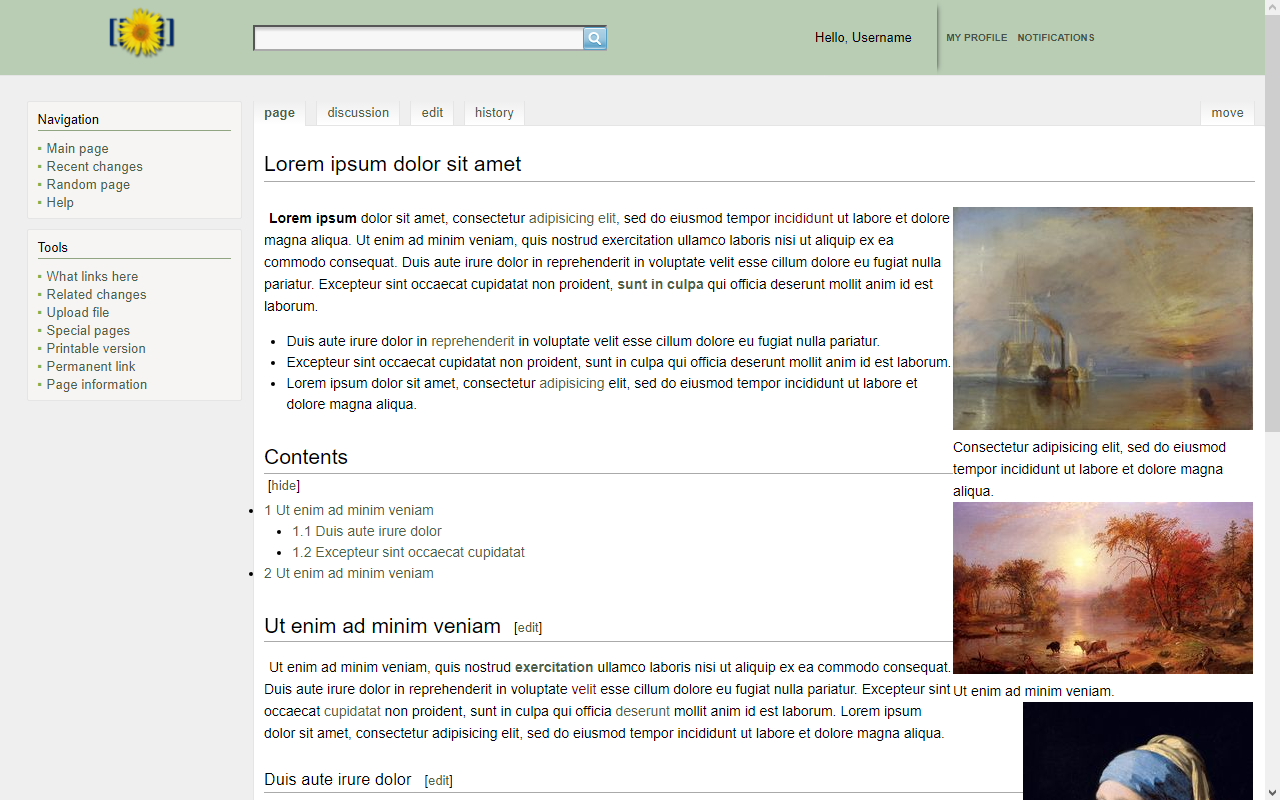Switch to the edit tab

pos(432,113)
